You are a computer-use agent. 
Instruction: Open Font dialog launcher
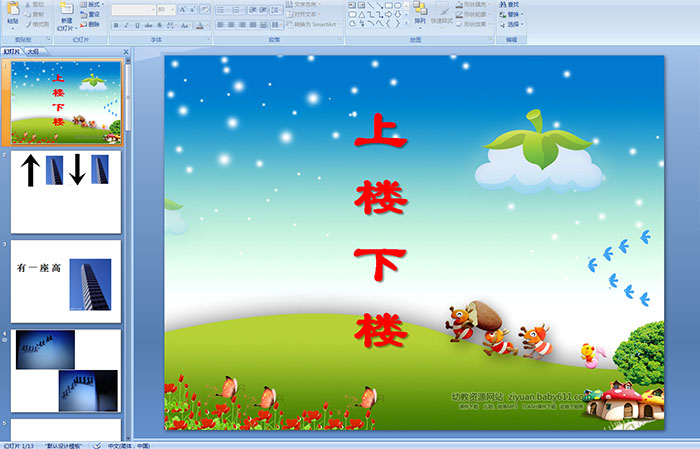pyautogui.click(x=208, y=40)
